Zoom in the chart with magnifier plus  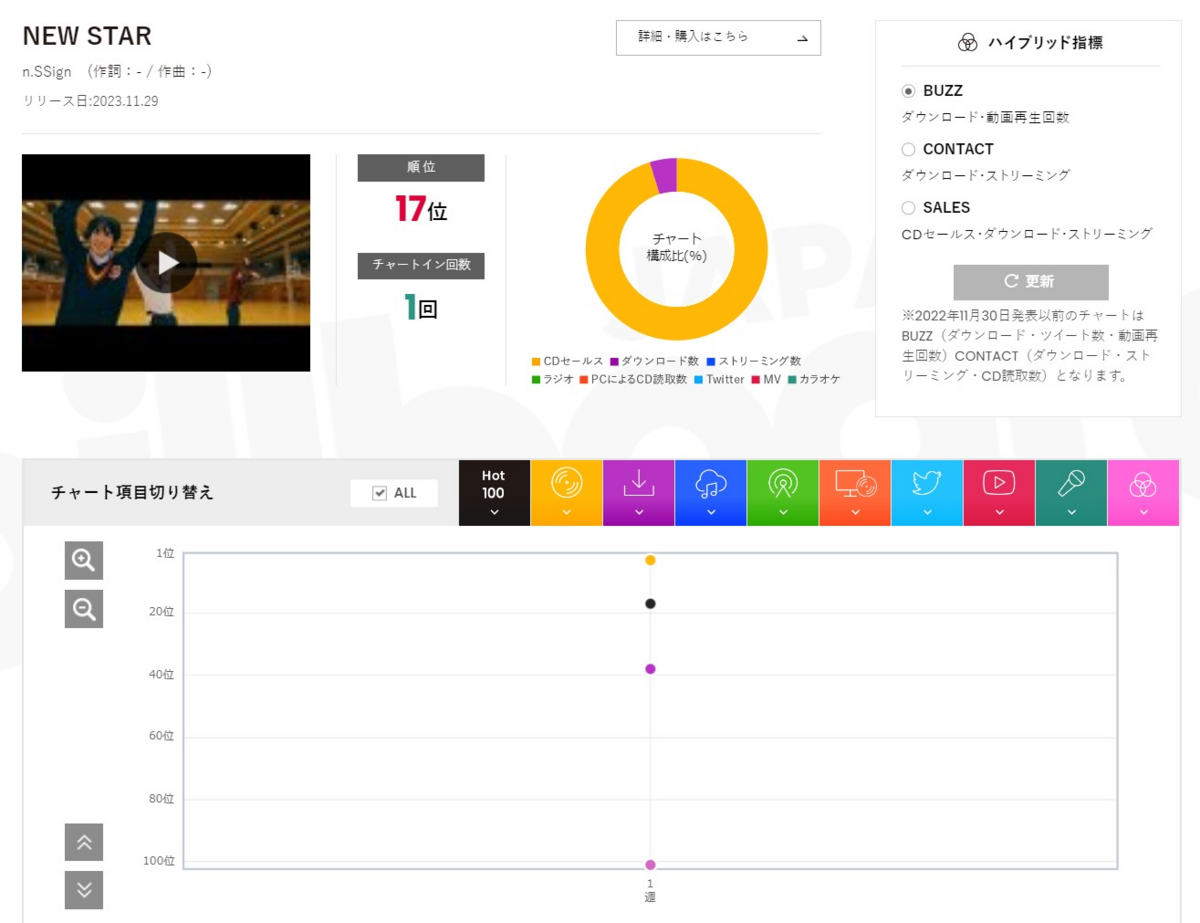click(84, 561)
